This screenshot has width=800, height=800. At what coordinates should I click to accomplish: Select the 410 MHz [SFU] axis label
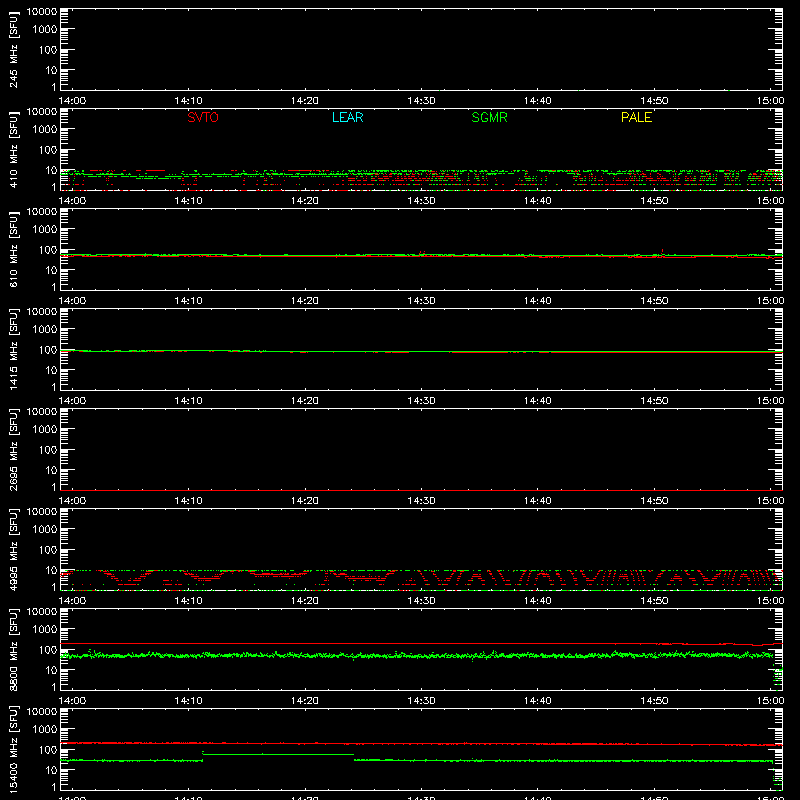13,149
